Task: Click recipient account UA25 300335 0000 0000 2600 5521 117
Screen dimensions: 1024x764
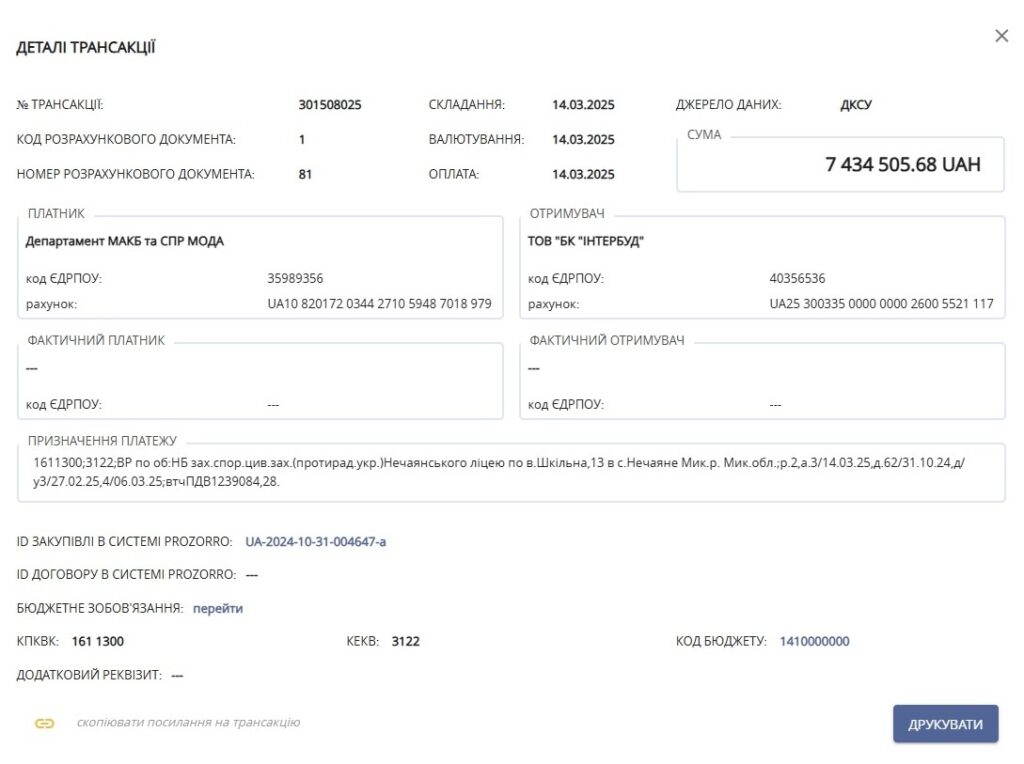Action: click(x=882, y=304)
